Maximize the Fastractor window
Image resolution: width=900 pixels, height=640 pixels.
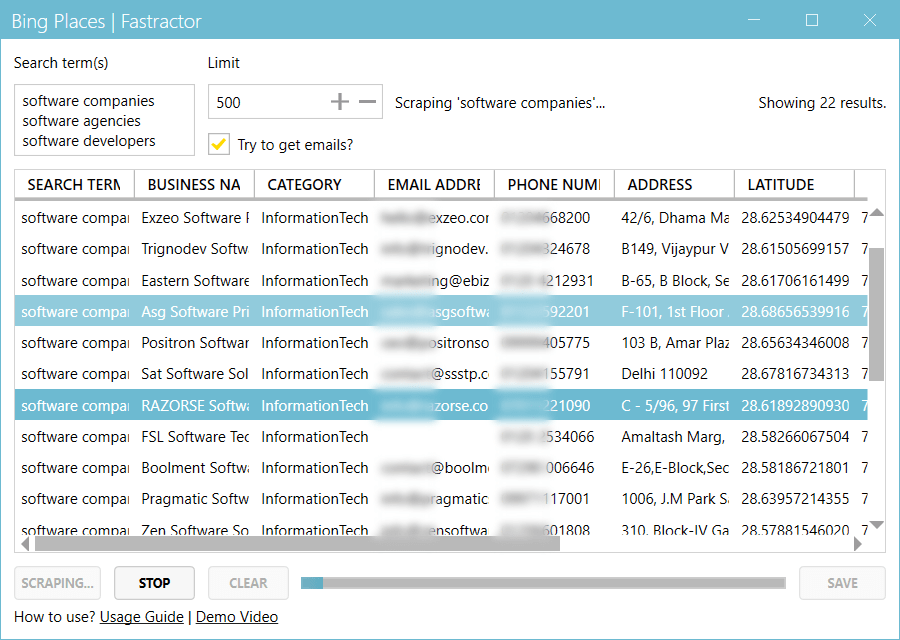click(812, 20)
